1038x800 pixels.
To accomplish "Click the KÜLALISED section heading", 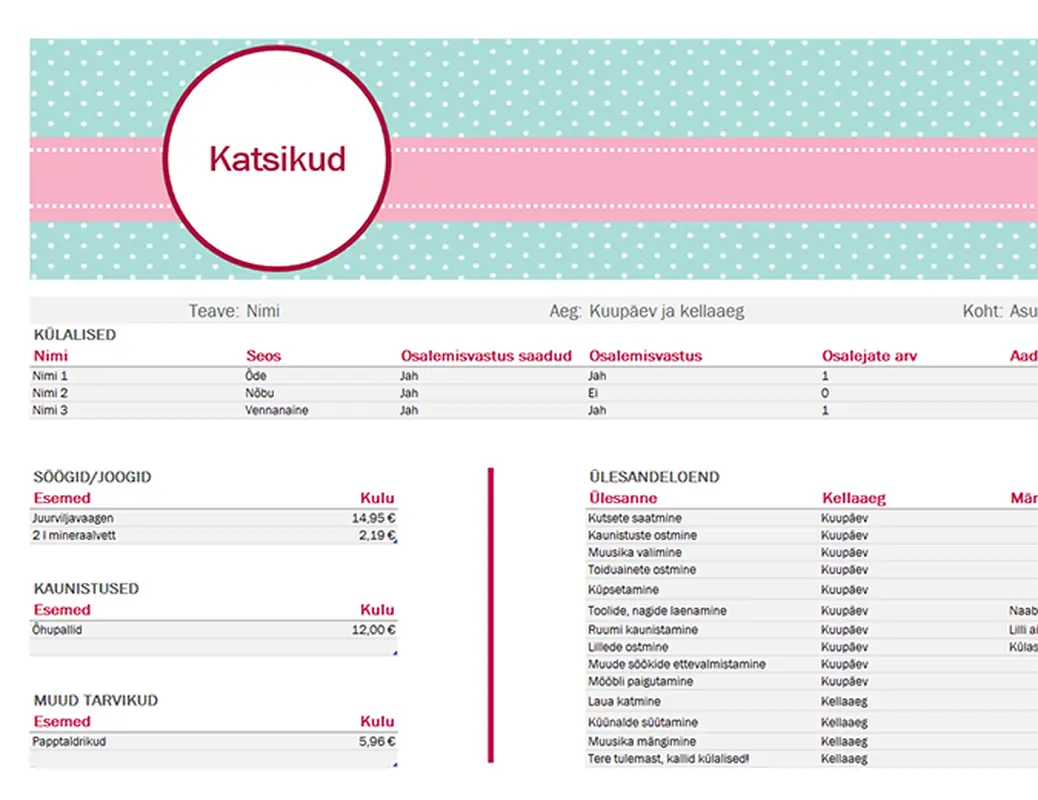I will (x=75, y=334).
